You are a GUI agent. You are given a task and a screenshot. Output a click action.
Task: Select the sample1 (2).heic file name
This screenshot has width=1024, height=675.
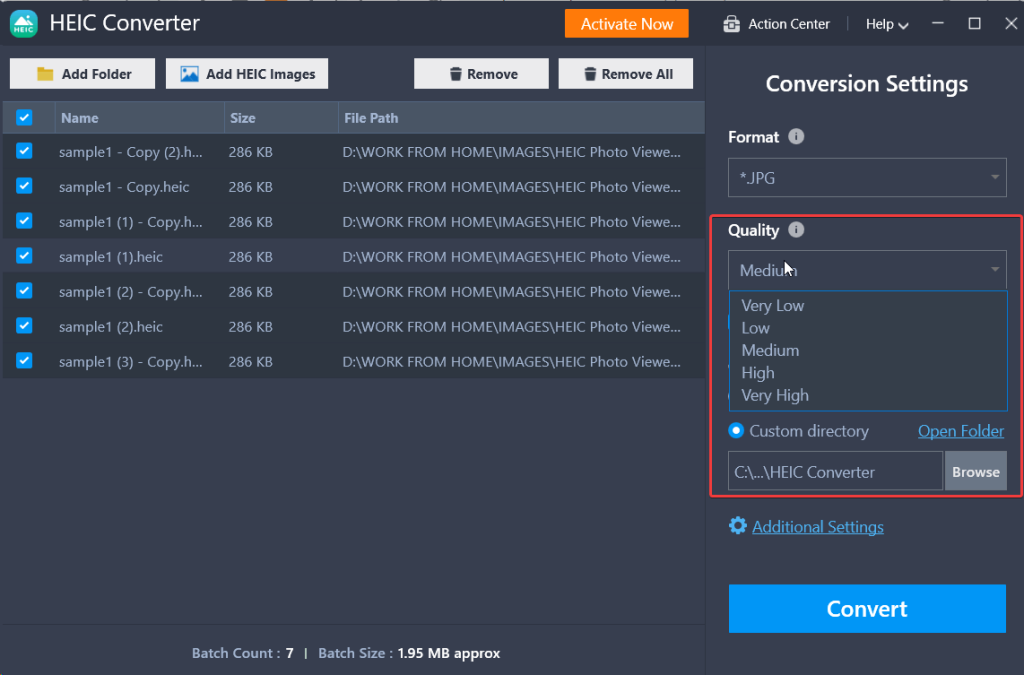[x=110, y=326]
